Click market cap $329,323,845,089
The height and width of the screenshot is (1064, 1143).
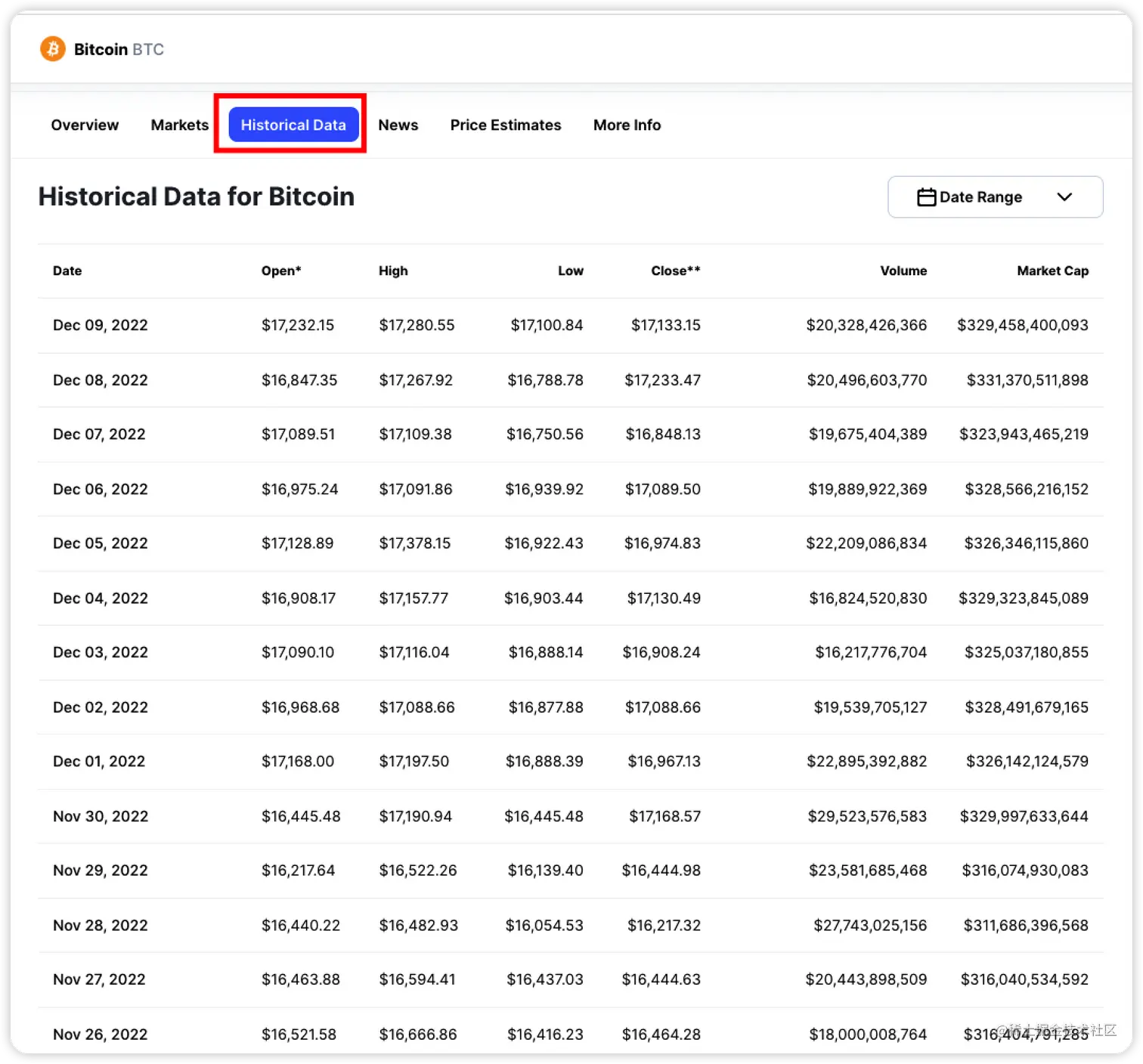point(1024,598)
